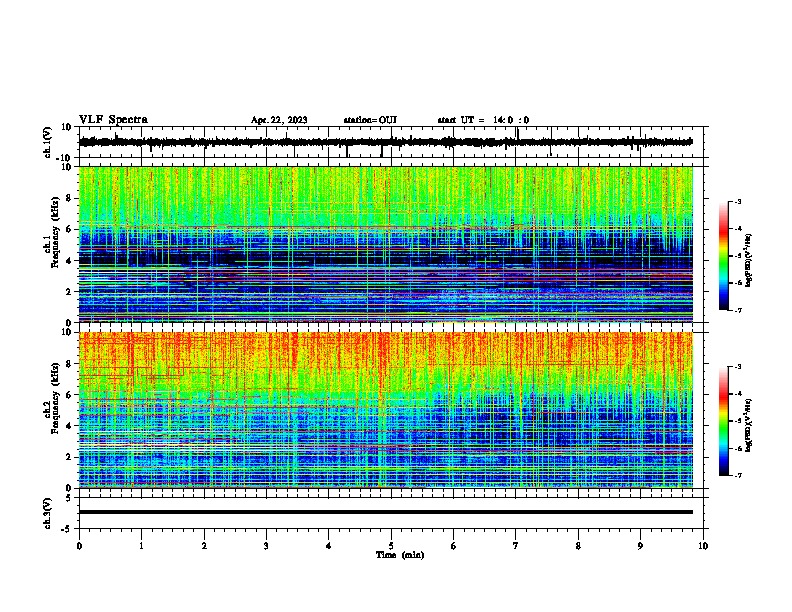Click the ch.2 spectrogram color scale bar

coord(724,421)
